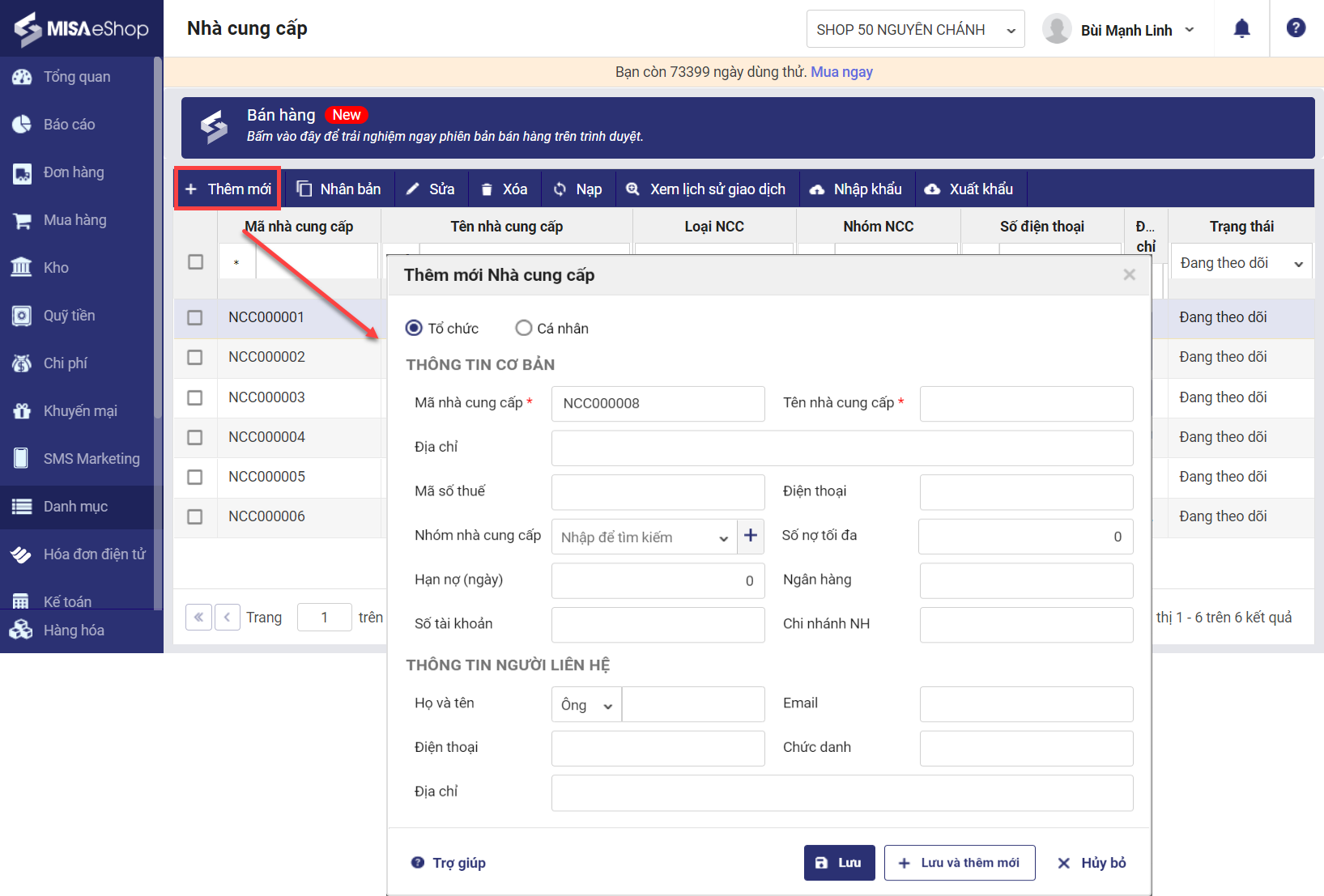The width and height of the screenshot is (1324, 896).
Task: Close the Thêm mới Nhà cung cấp dialog
Action: (1129, 275)
